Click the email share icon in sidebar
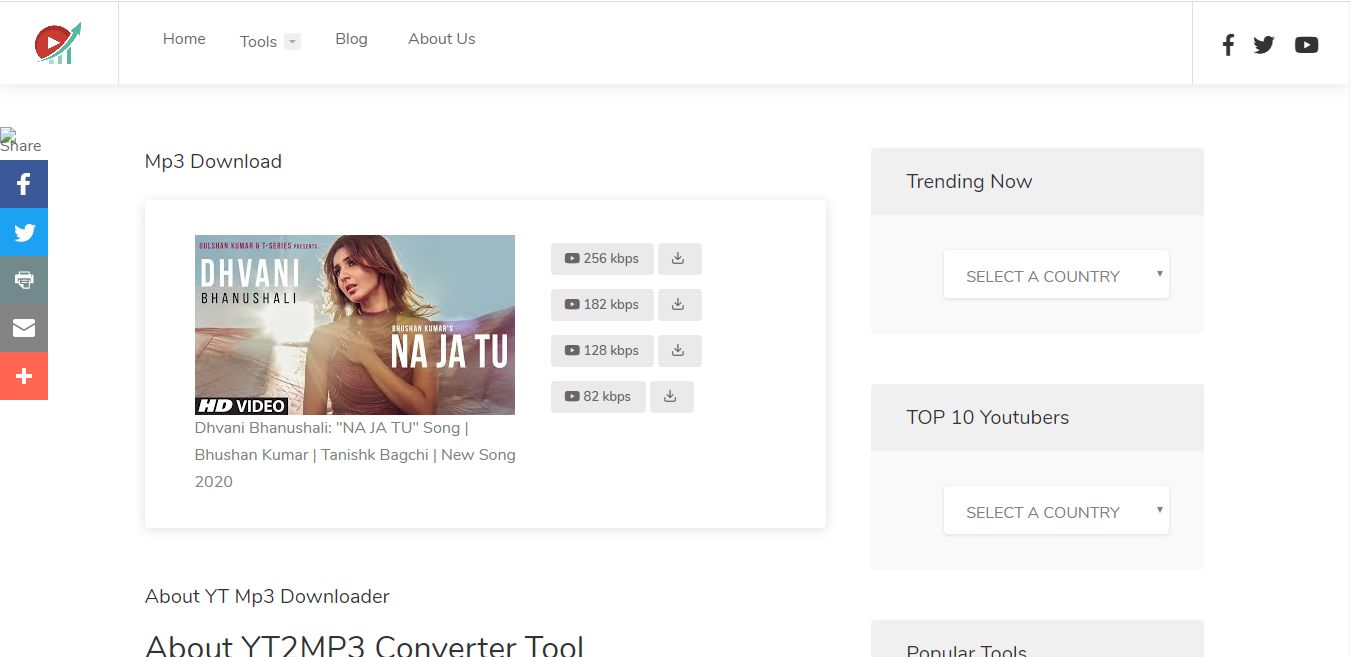1350x657 pixels. coord(24,328)
